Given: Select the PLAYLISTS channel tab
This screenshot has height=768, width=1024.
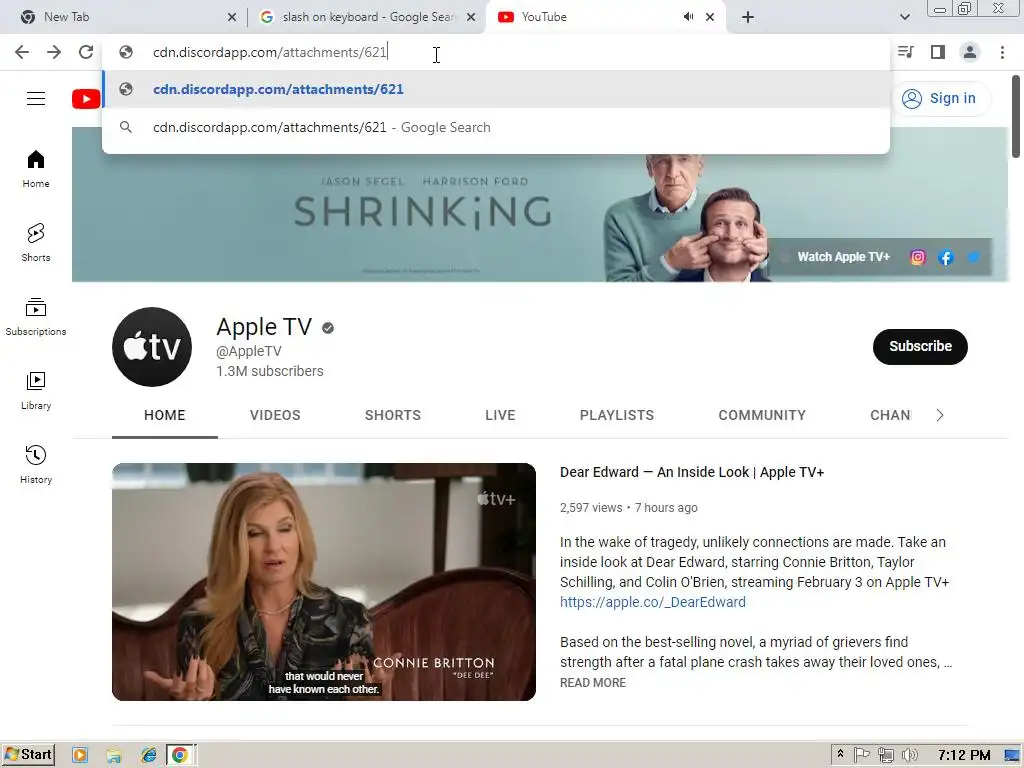Looking at the screenshot, I should (616, 415).
